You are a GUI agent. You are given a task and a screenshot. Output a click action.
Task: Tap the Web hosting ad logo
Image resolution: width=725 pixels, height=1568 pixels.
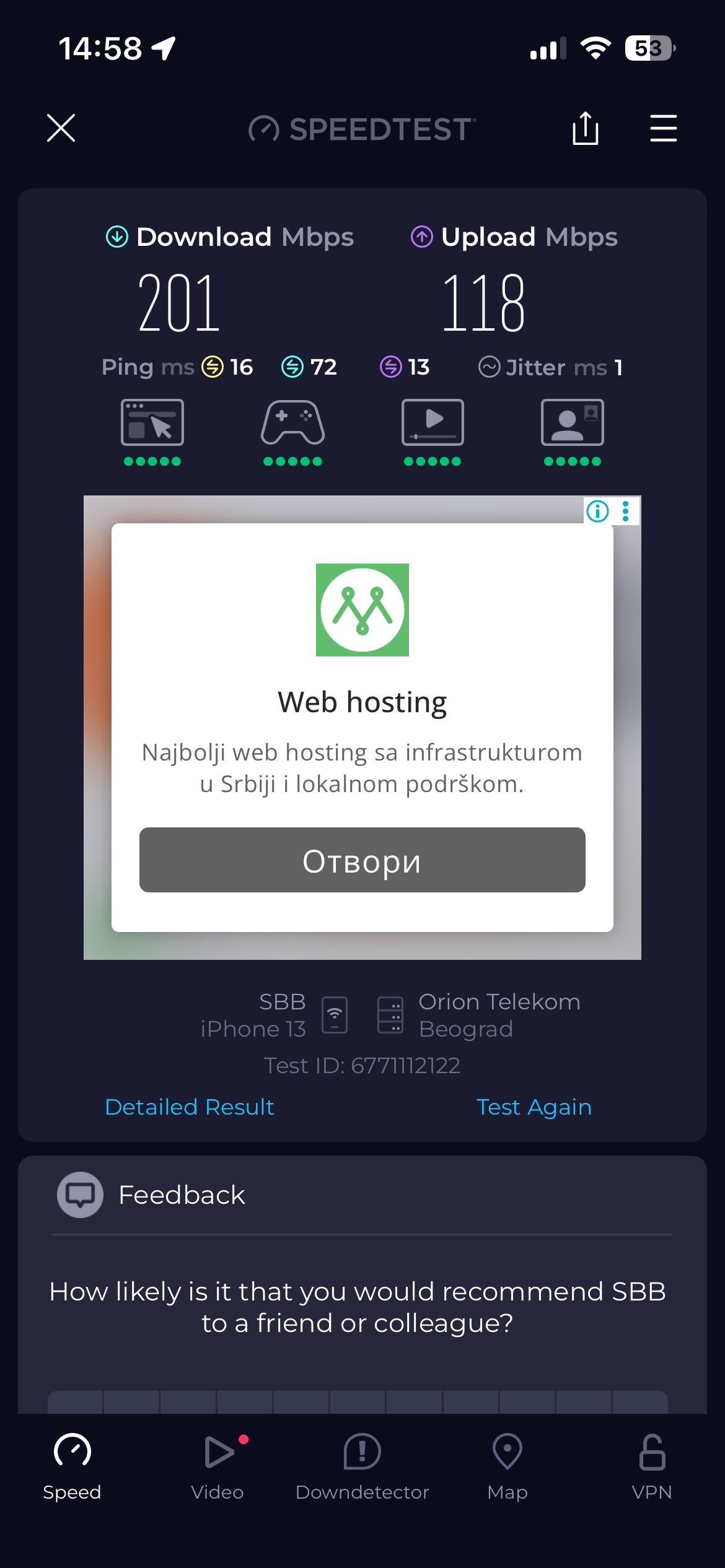362,610
